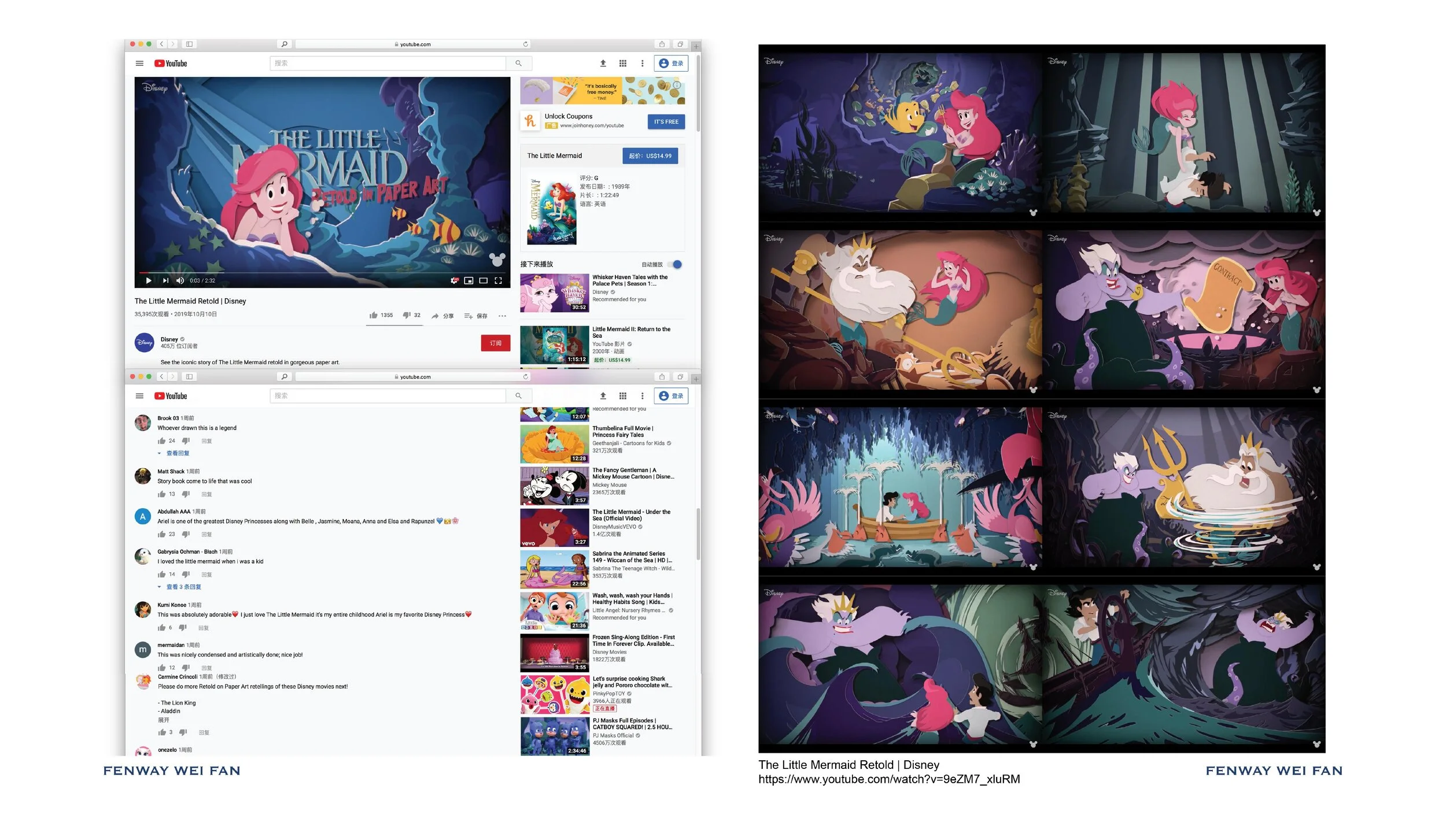This screenshot has height=840, width=1446.
Task: Open YouTube guide menu in bottom window
Action: click(x=139, y=396)
